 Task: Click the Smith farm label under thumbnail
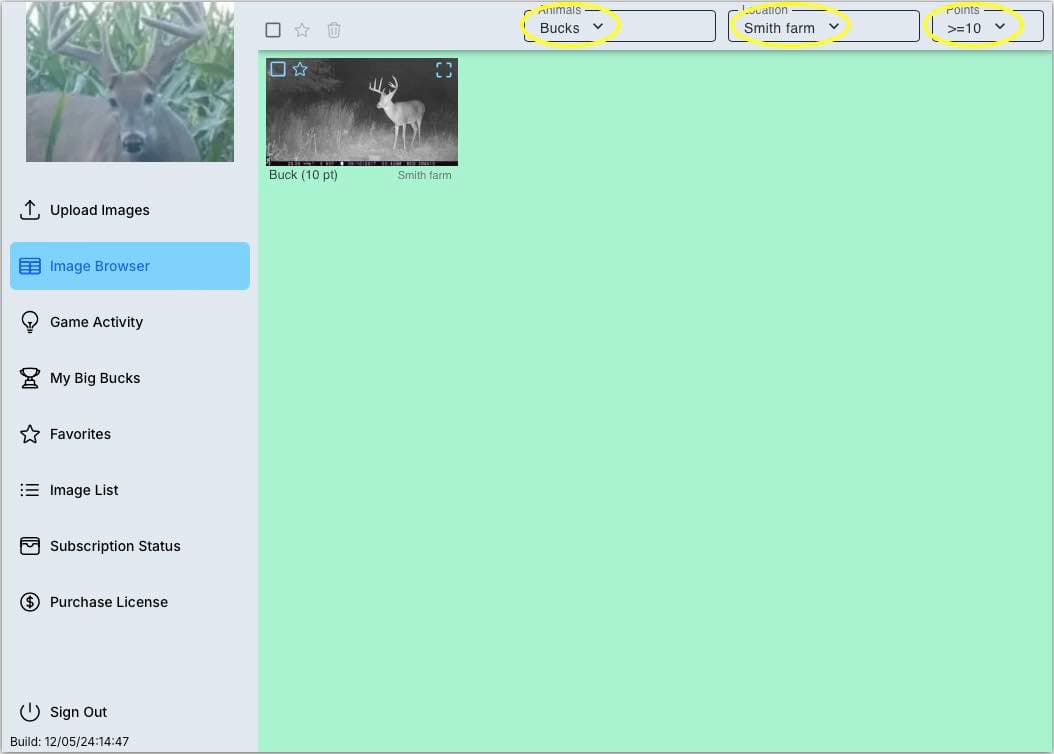[424, 175]
